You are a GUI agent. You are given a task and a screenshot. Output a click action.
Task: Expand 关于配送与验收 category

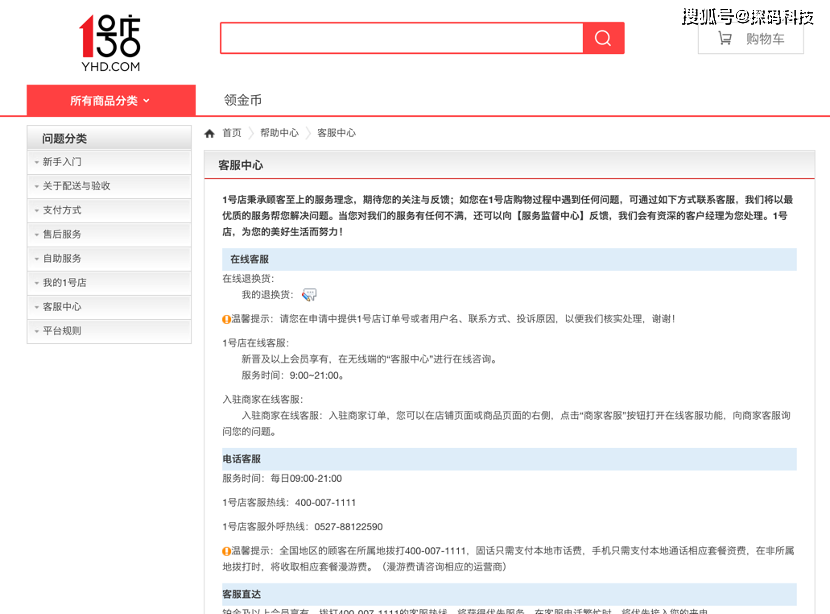(109, 186)
